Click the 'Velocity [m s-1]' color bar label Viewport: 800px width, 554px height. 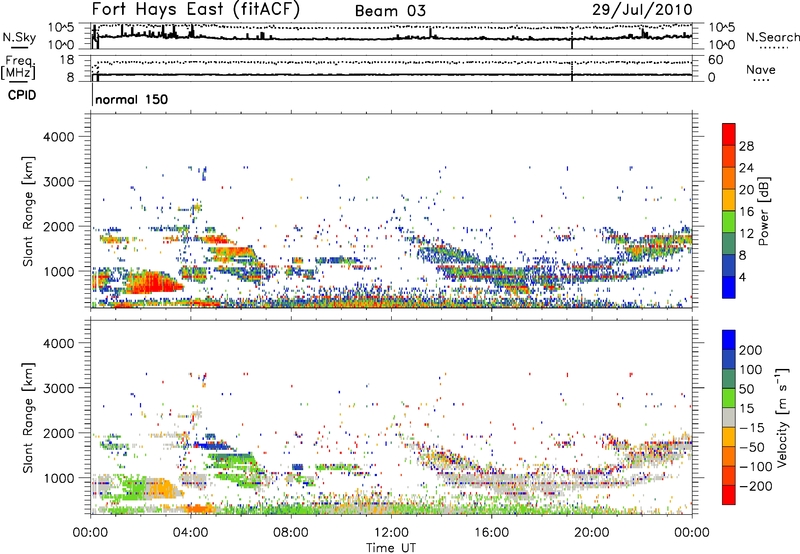coord(781,417)
